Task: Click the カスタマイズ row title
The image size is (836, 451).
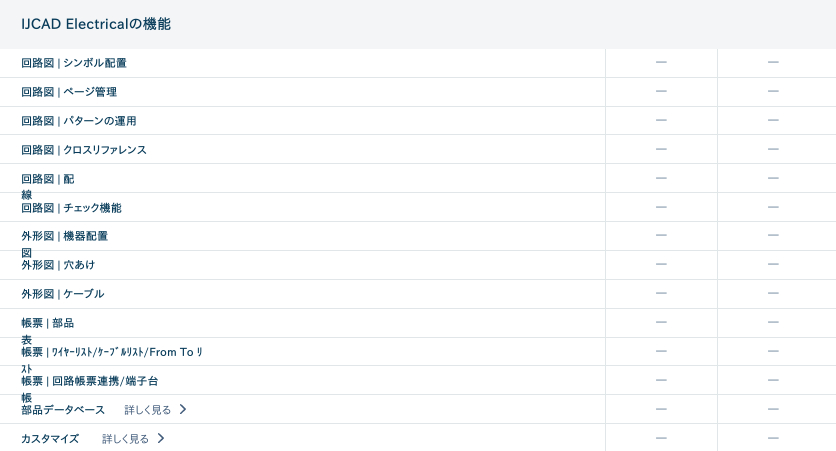Action: coord(50,439)
